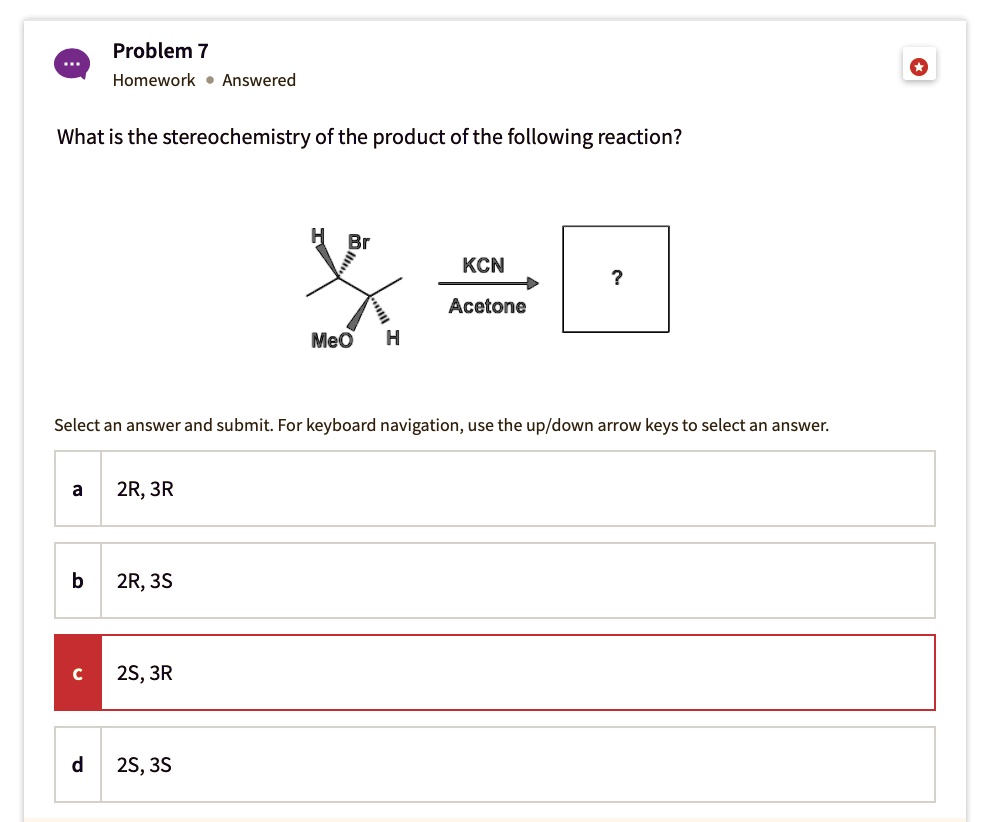The image size is (986, 822).
Task: Click the Homework label
Action: point(154,80)
